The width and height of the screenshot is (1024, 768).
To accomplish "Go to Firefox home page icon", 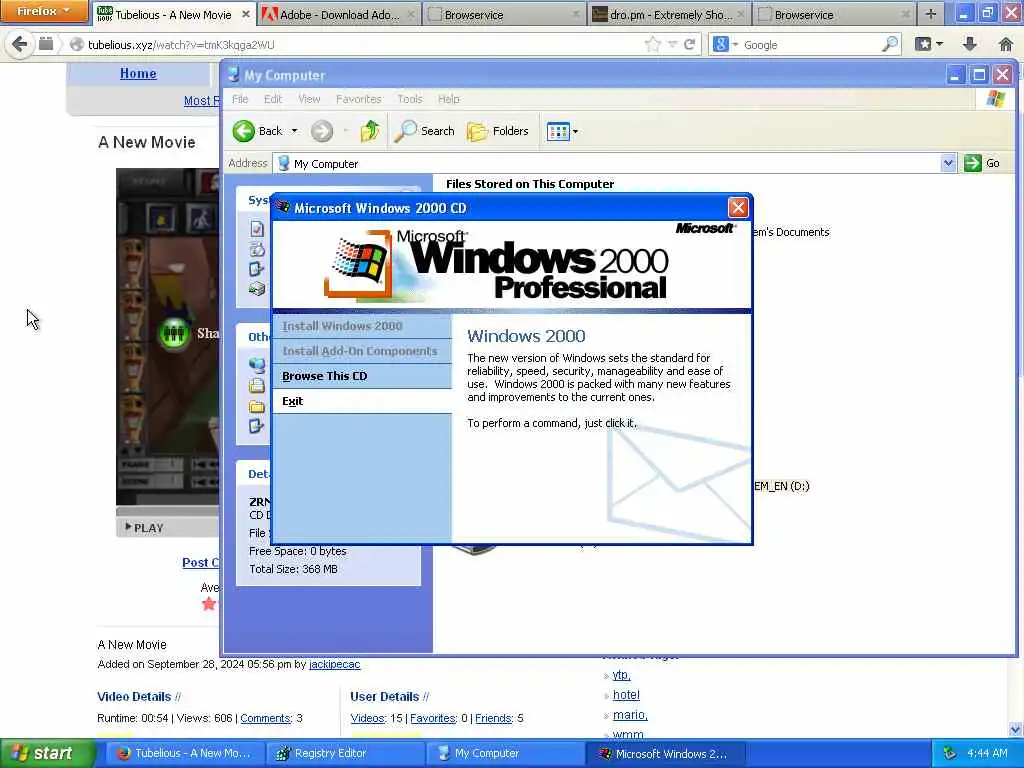I will point(1006,44).
